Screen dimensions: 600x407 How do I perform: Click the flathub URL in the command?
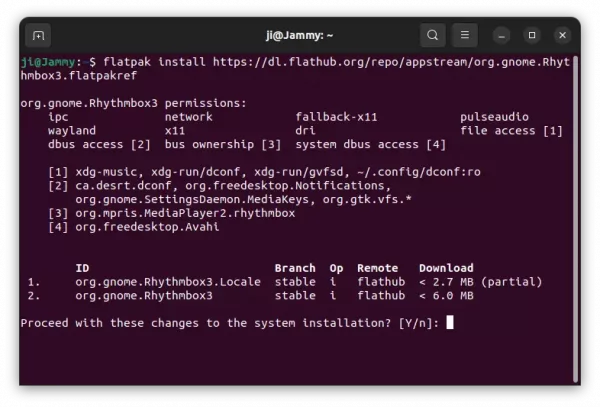[x=391, y=62]
